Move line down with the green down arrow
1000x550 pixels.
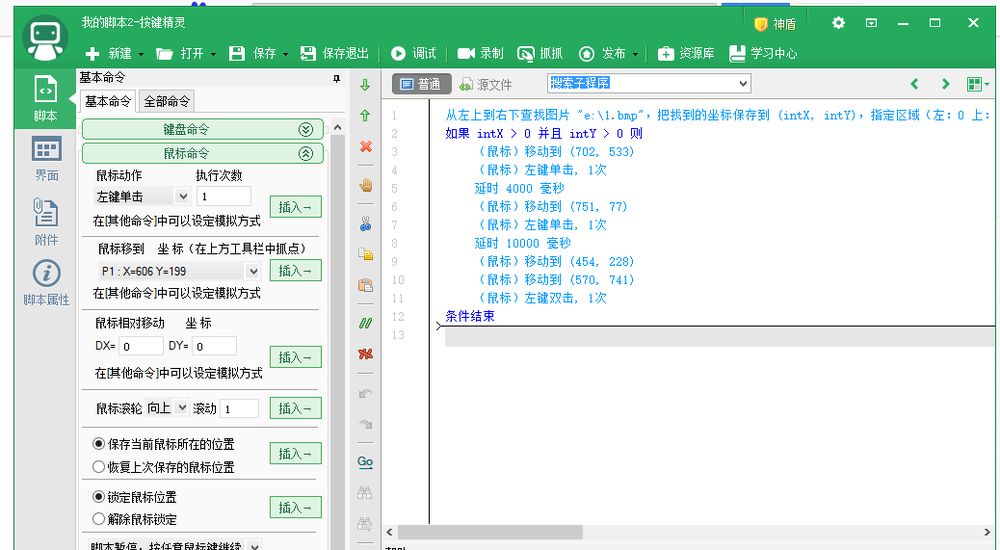point(365,85)
